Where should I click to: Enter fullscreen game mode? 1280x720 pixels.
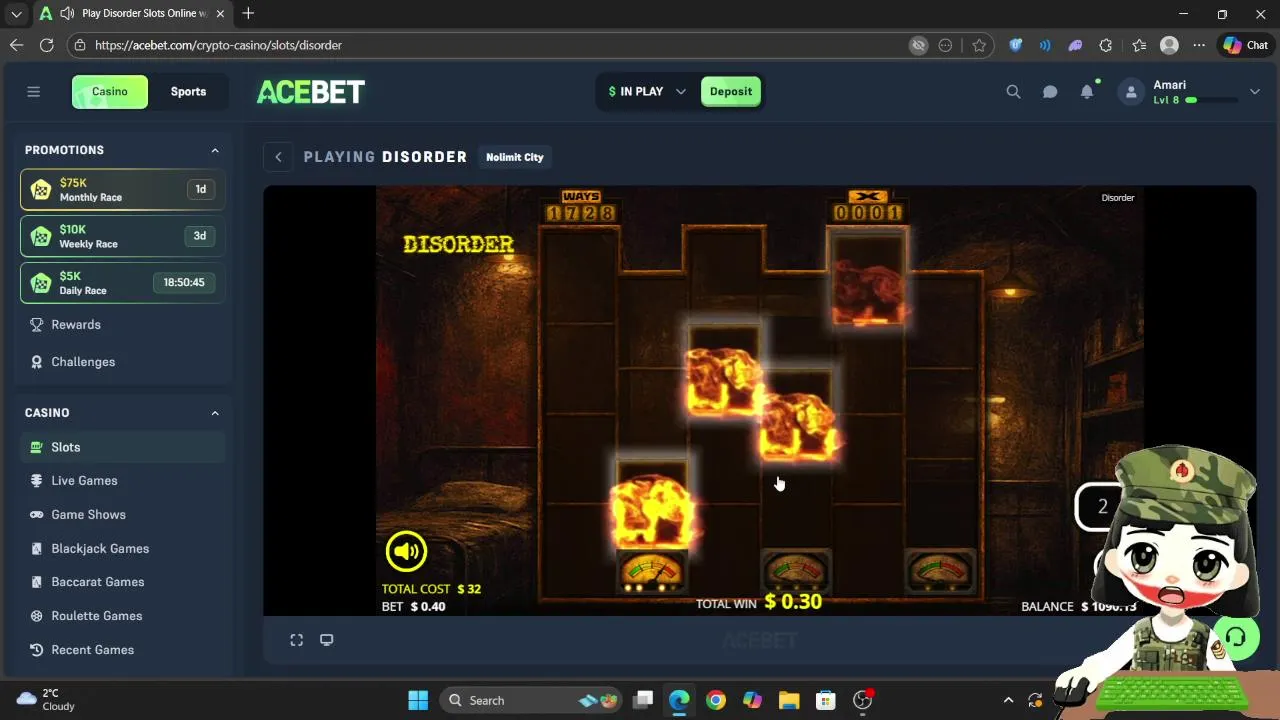click(x=297, y=640)
